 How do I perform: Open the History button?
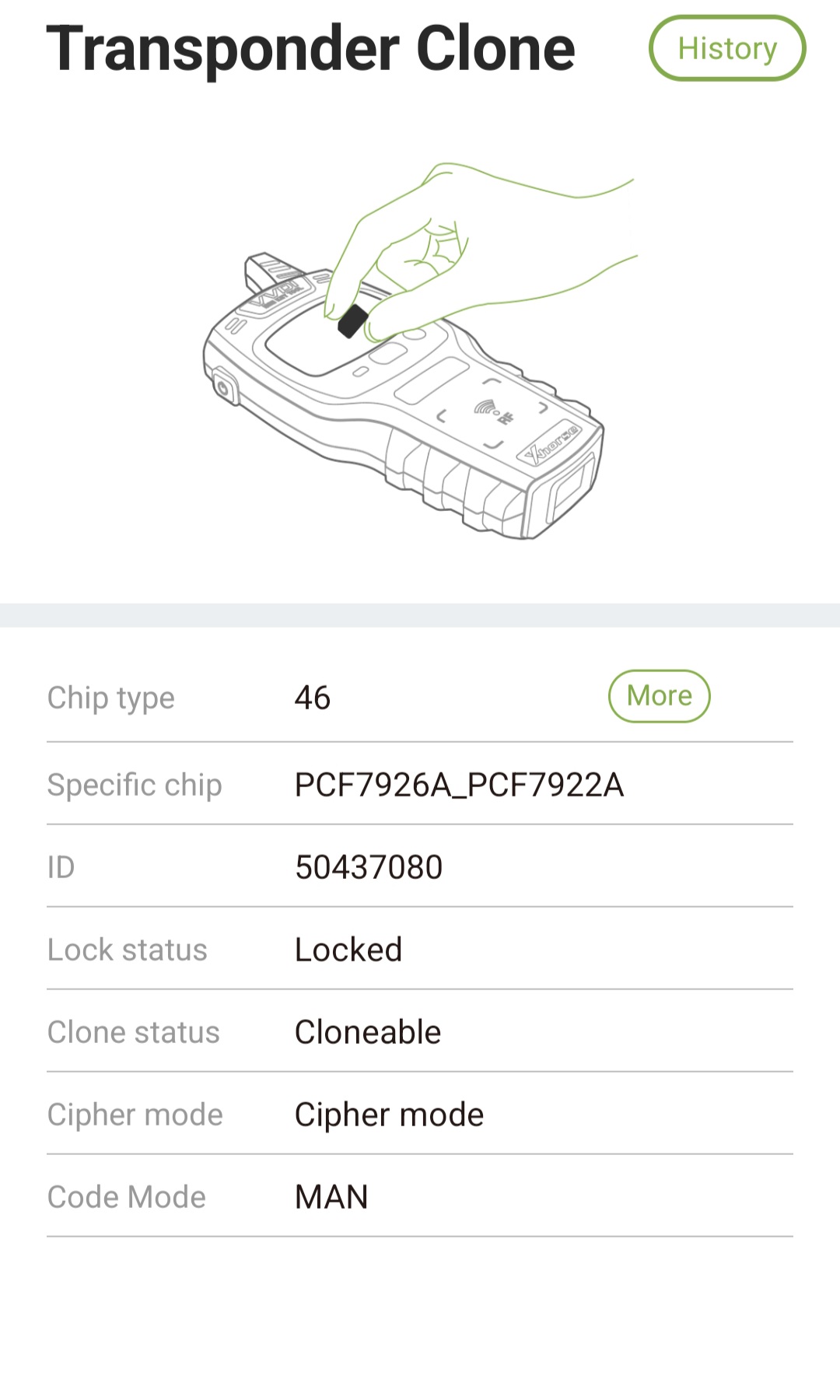click(727, 48)
